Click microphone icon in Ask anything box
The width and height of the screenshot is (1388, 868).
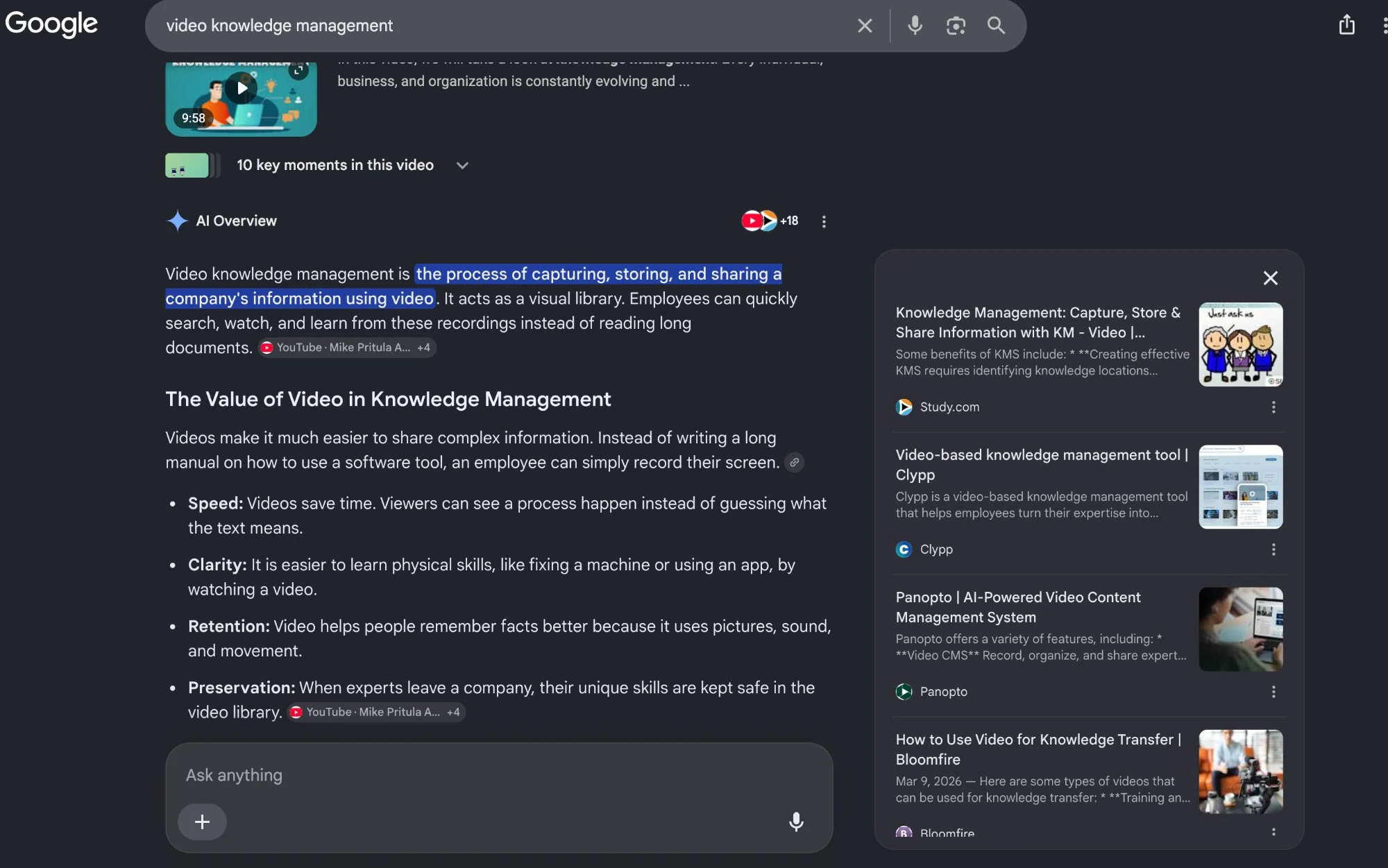[x=796, y=822]
